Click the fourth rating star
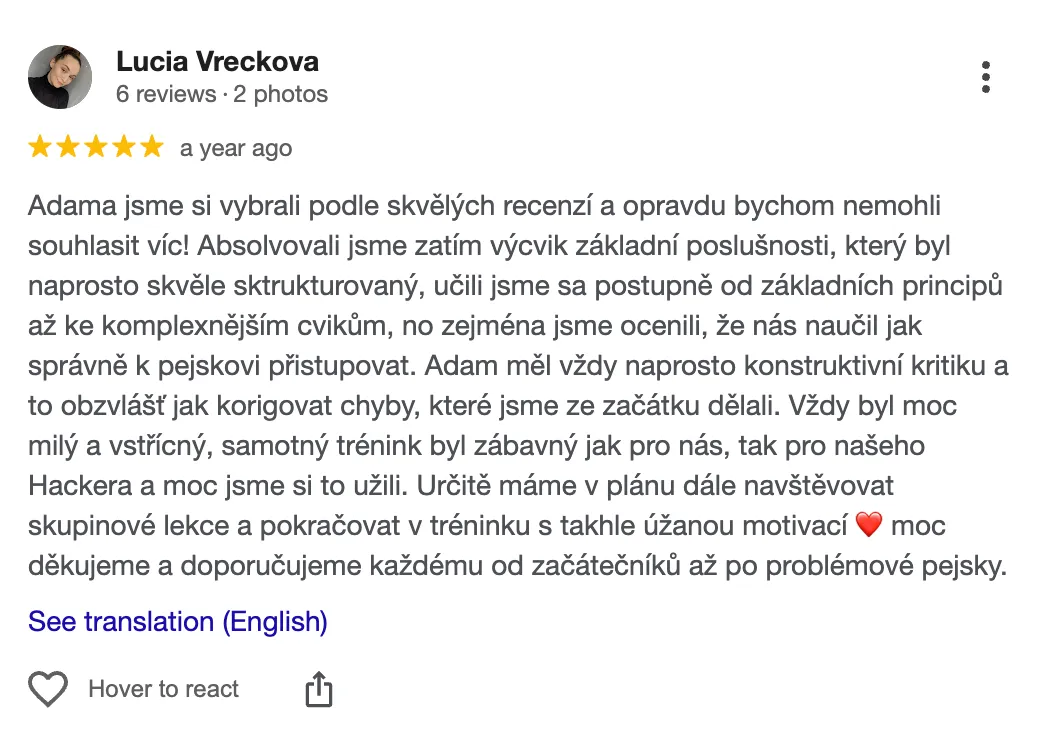This screenshot has height=750, width=1038. coord(124,148)
